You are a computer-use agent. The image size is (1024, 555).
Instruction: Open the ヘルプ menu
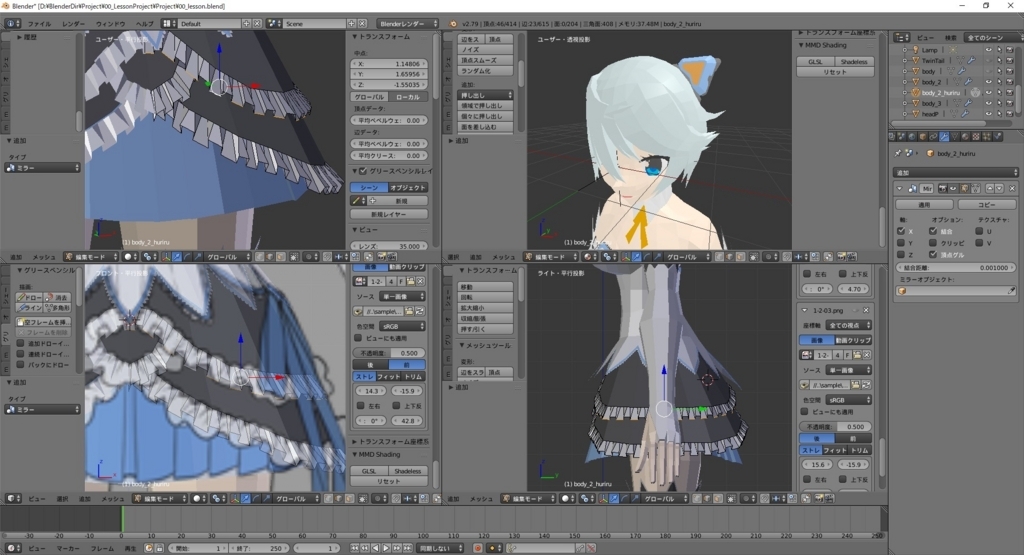coord(144,24)
